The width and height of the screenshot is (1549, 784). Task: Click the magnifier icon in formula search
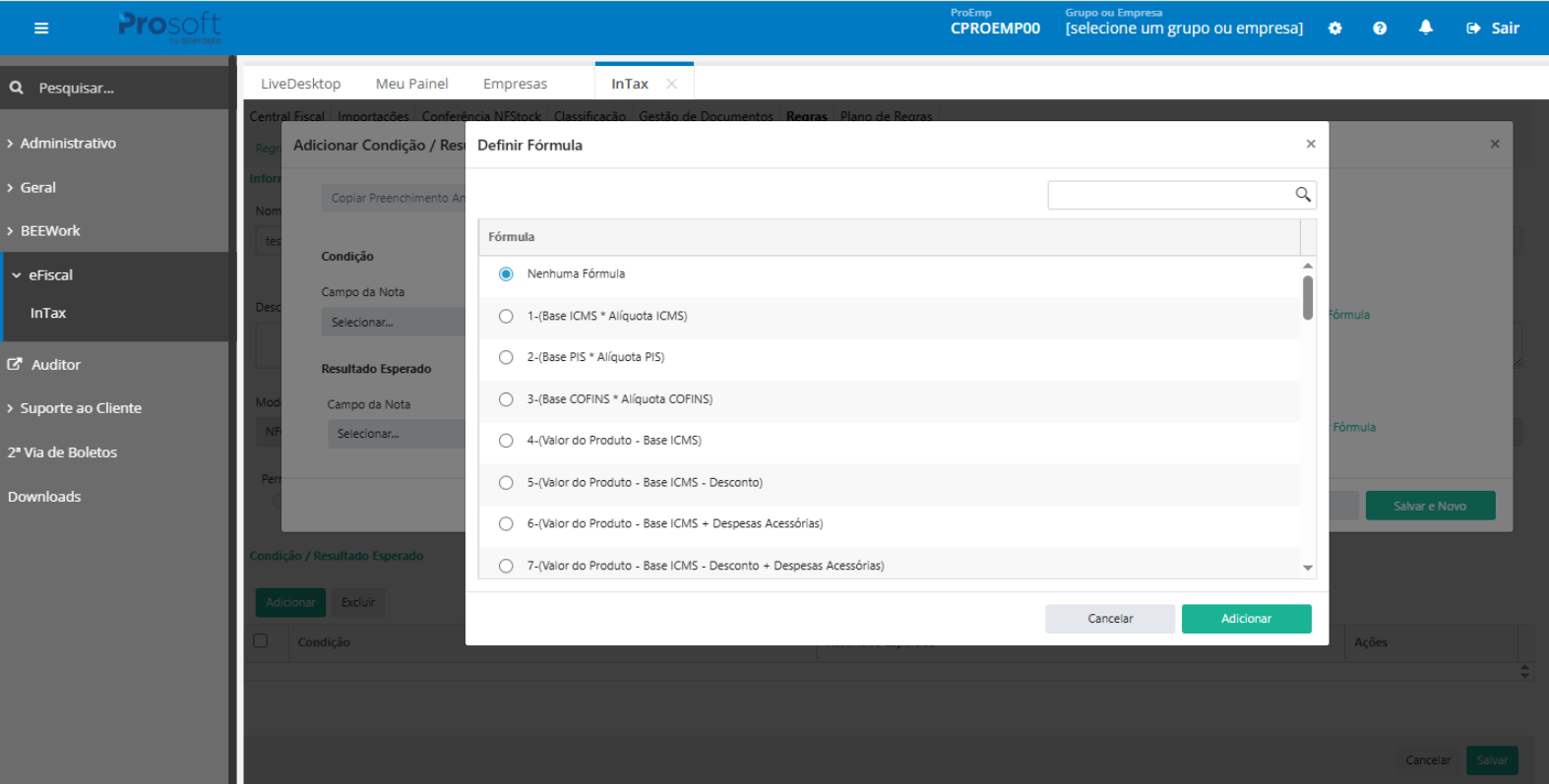pyautogui.click(x=1302, y=195)
